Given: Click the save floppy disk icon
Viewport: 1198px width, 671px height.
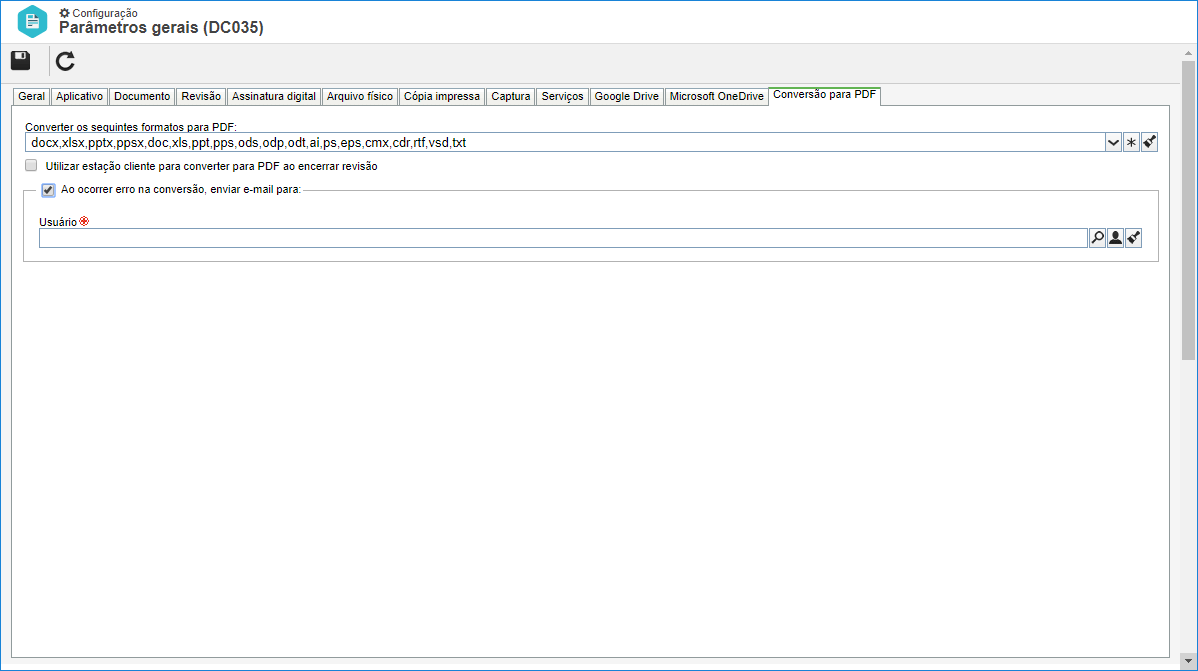Looking at the screenshot, I should pyautogui.click(x=21, y=60).
